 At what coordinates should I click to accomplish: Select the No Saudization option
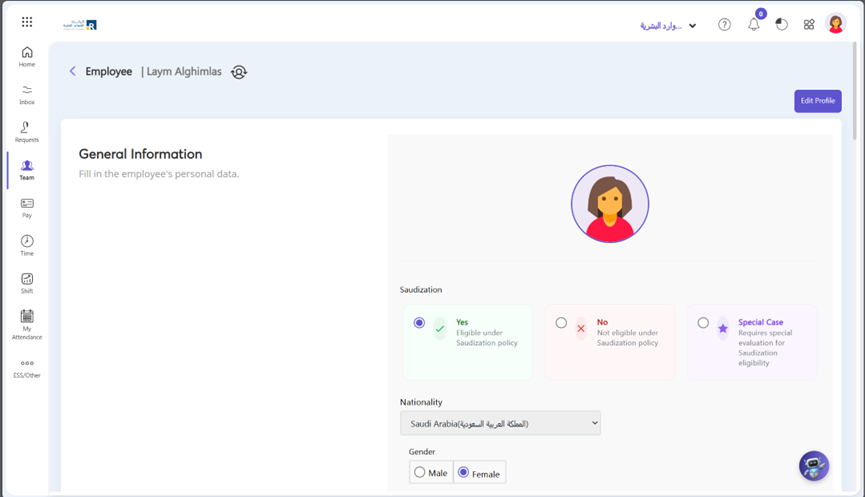pyautogui.click(x=561, y=323)
